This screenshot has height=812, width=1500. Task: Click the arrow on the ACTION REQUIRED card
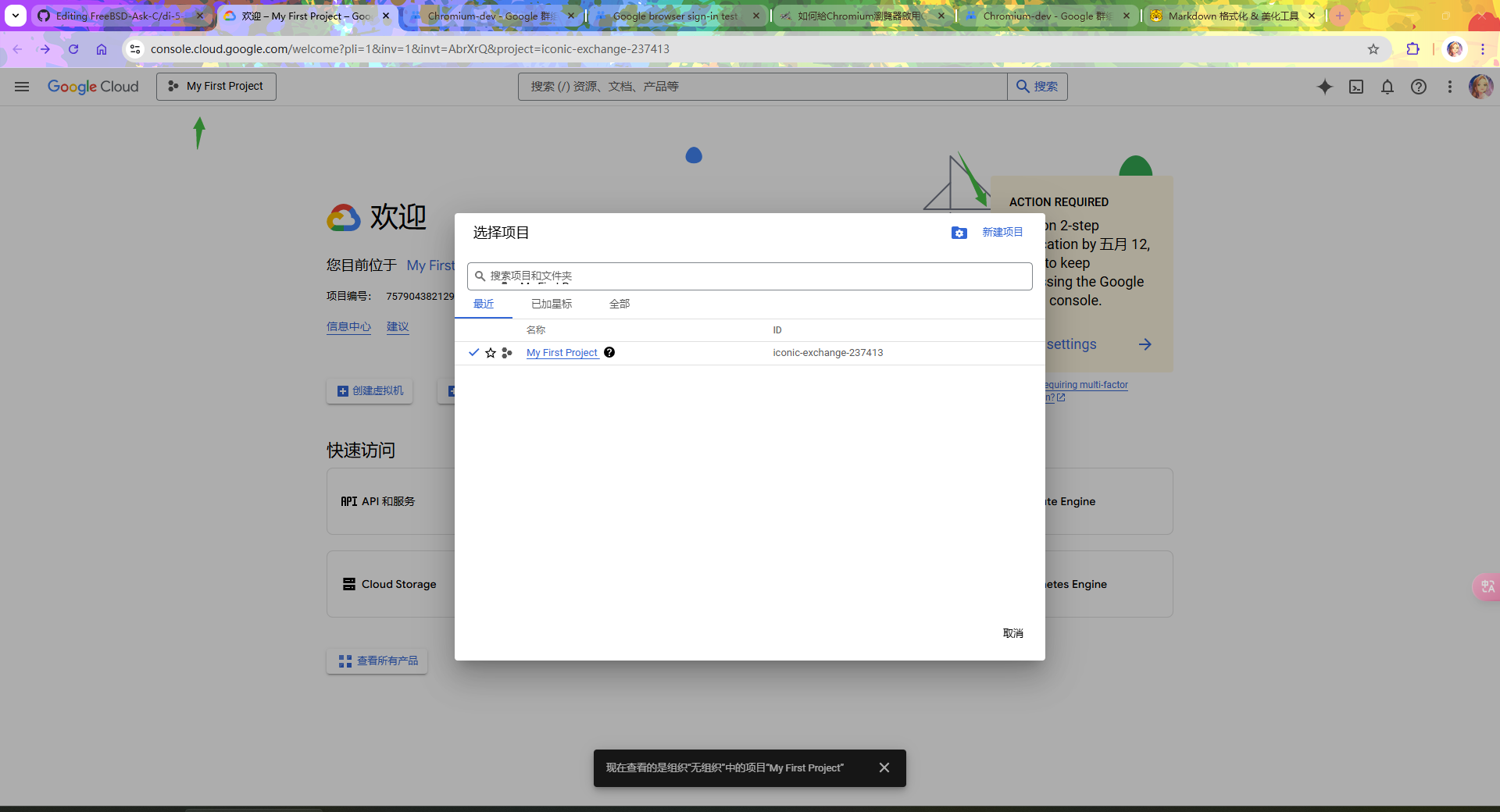1145,344
